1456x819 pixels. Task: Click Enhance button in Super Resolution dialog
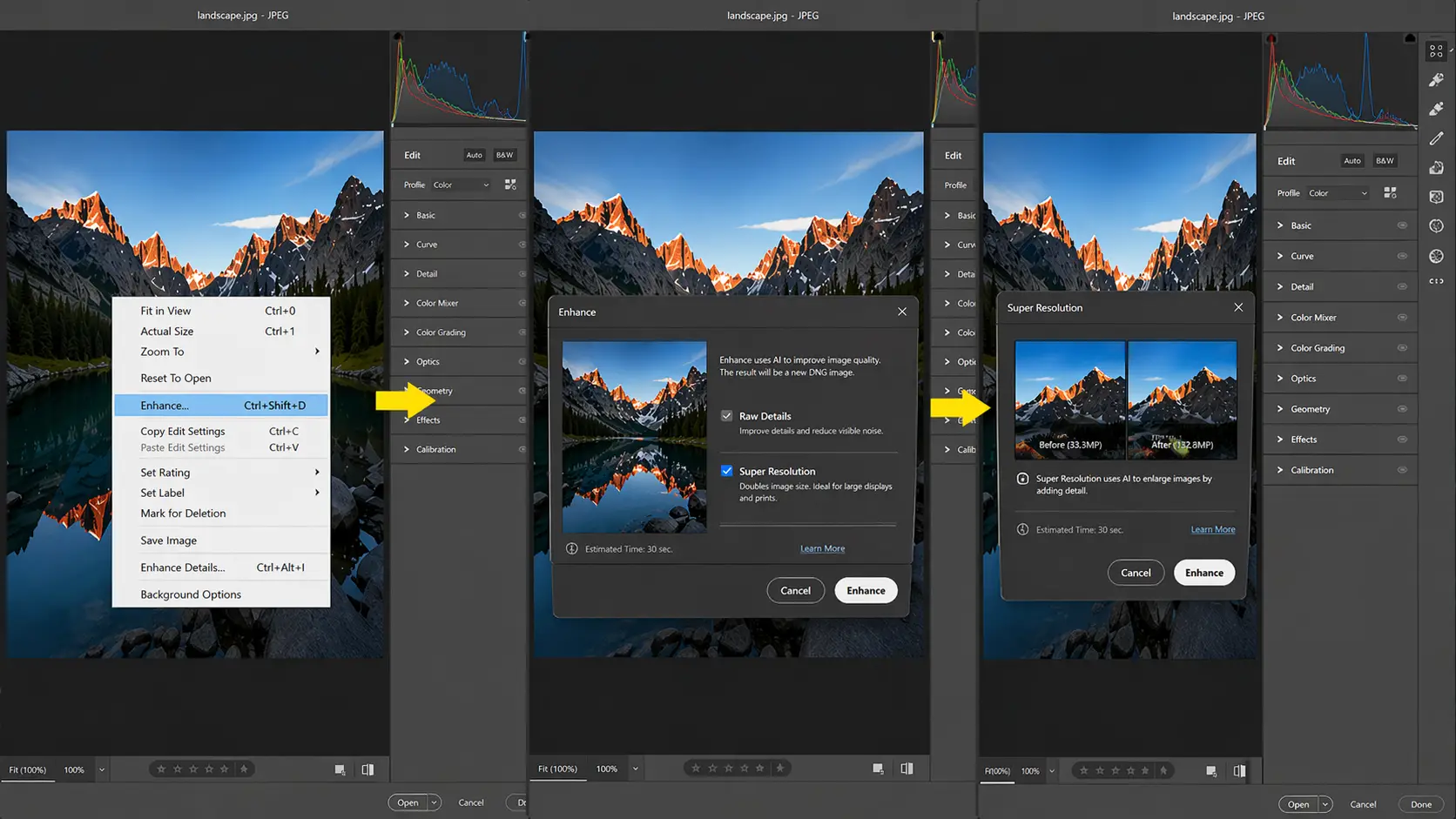click(x=1204, y=573)
